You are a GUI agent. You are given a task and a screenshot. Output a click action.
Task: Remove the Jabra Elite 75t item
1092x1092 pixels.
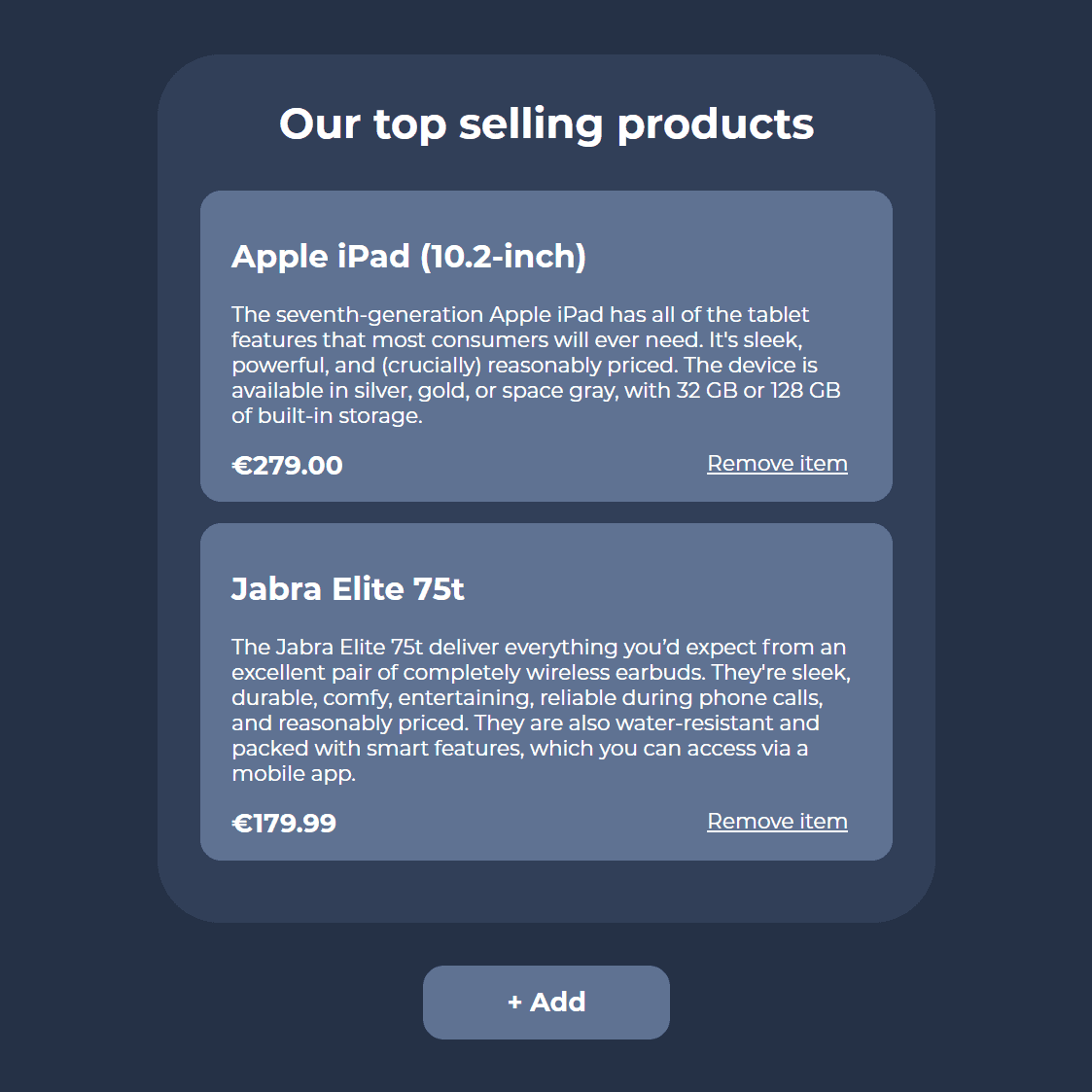pyautogui.click(x=777, y=822)
